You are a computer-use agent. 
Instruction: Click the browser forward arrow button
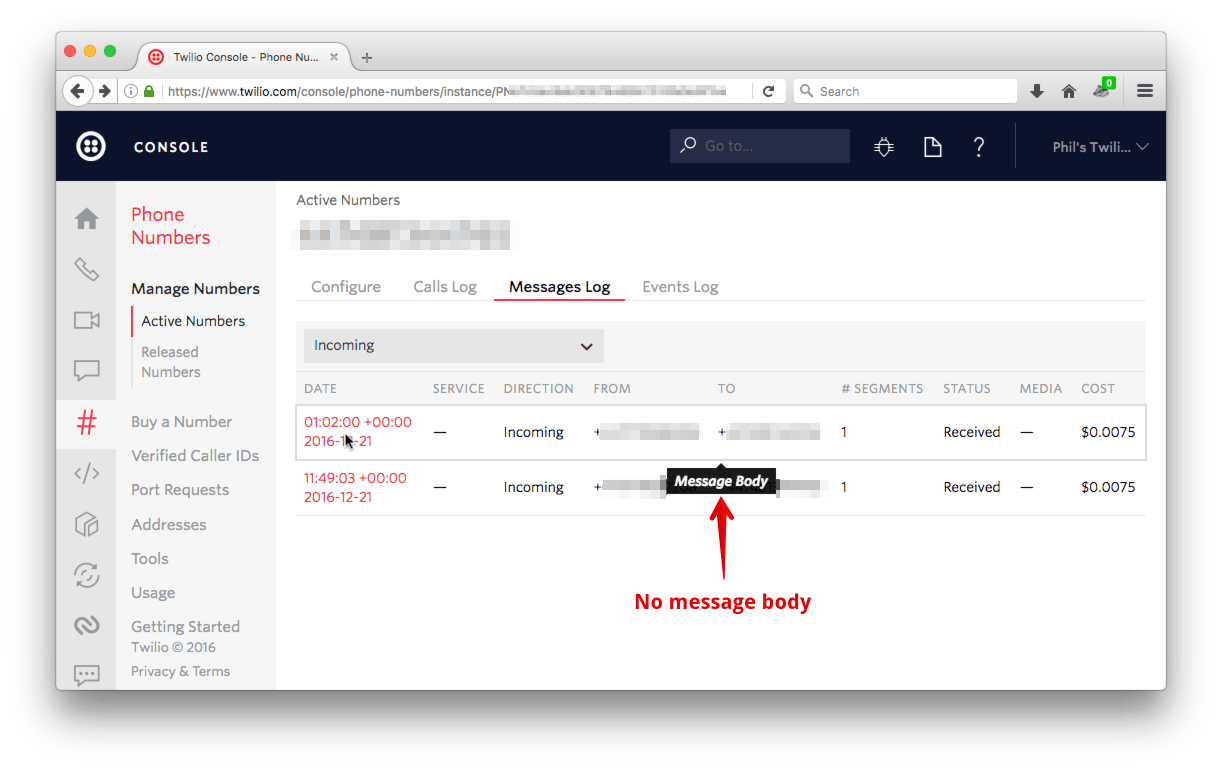pos(104,91)
